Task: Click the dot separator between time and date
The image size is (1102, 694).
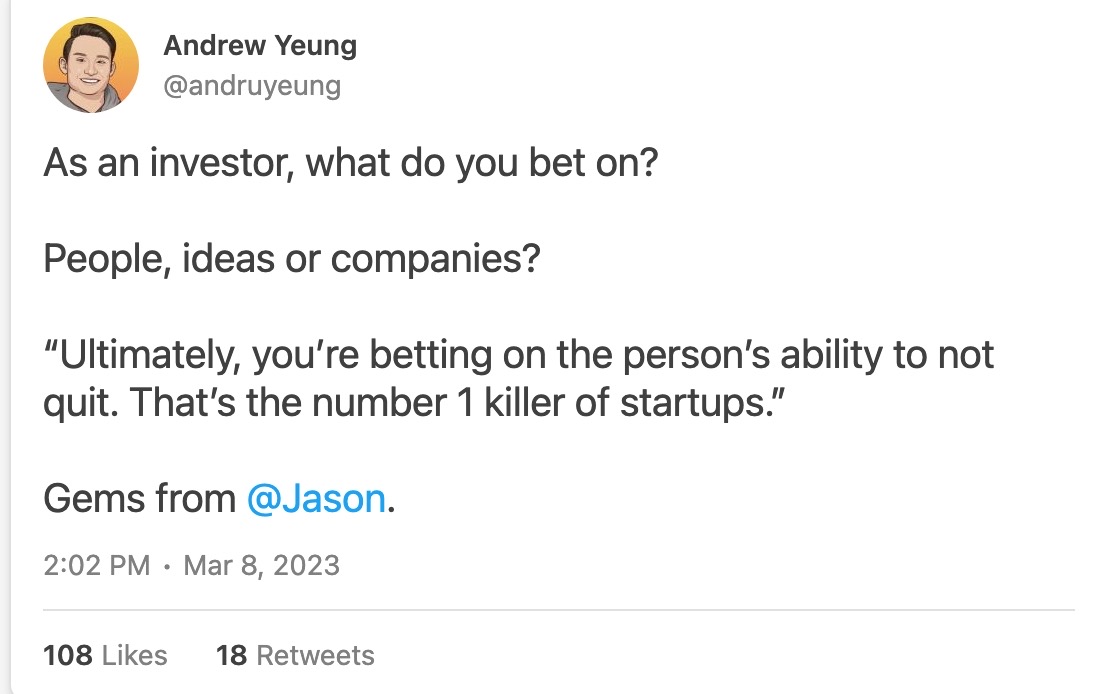Action: pyautogui.click(x=166, y=566)
